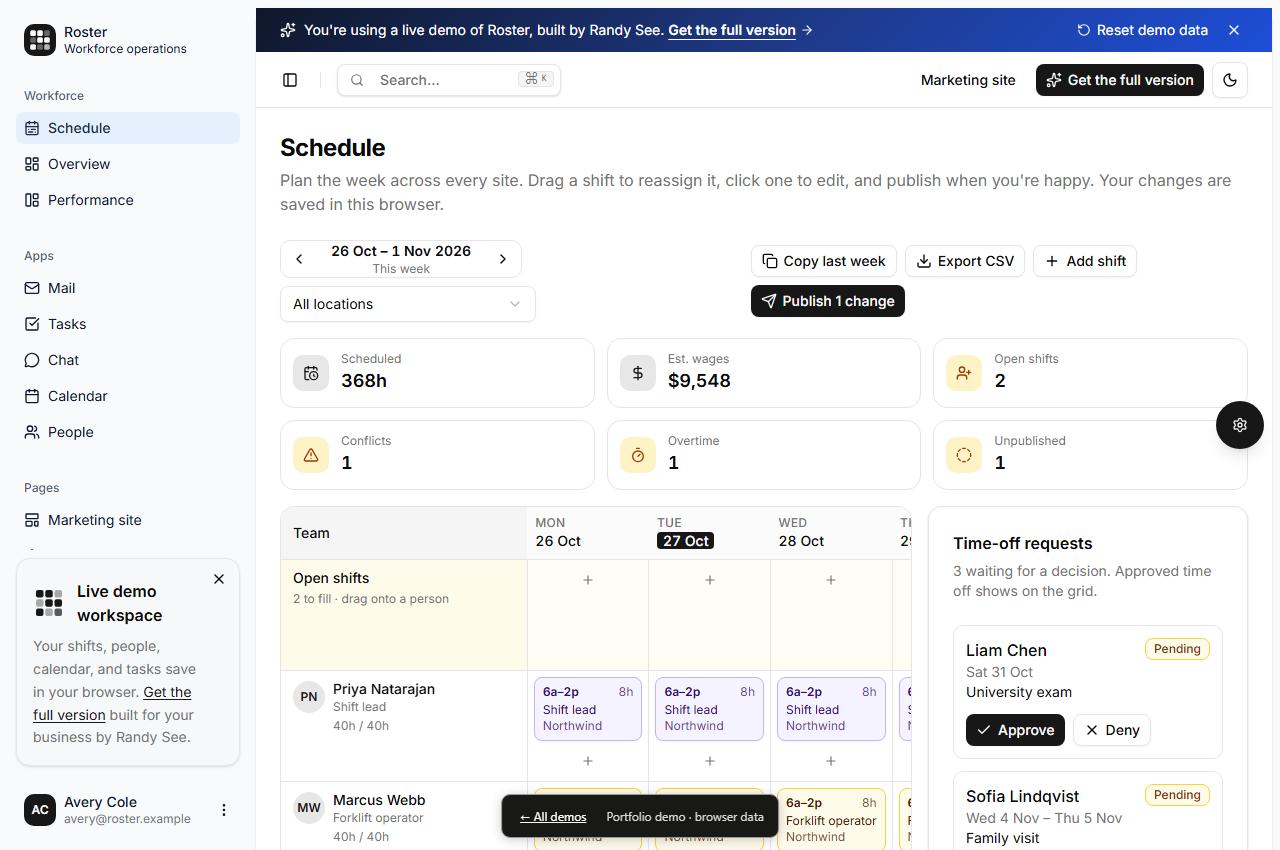Select the 27 Oct highlighted date header
The image size is (1280, 850).
tap(686, 541)
